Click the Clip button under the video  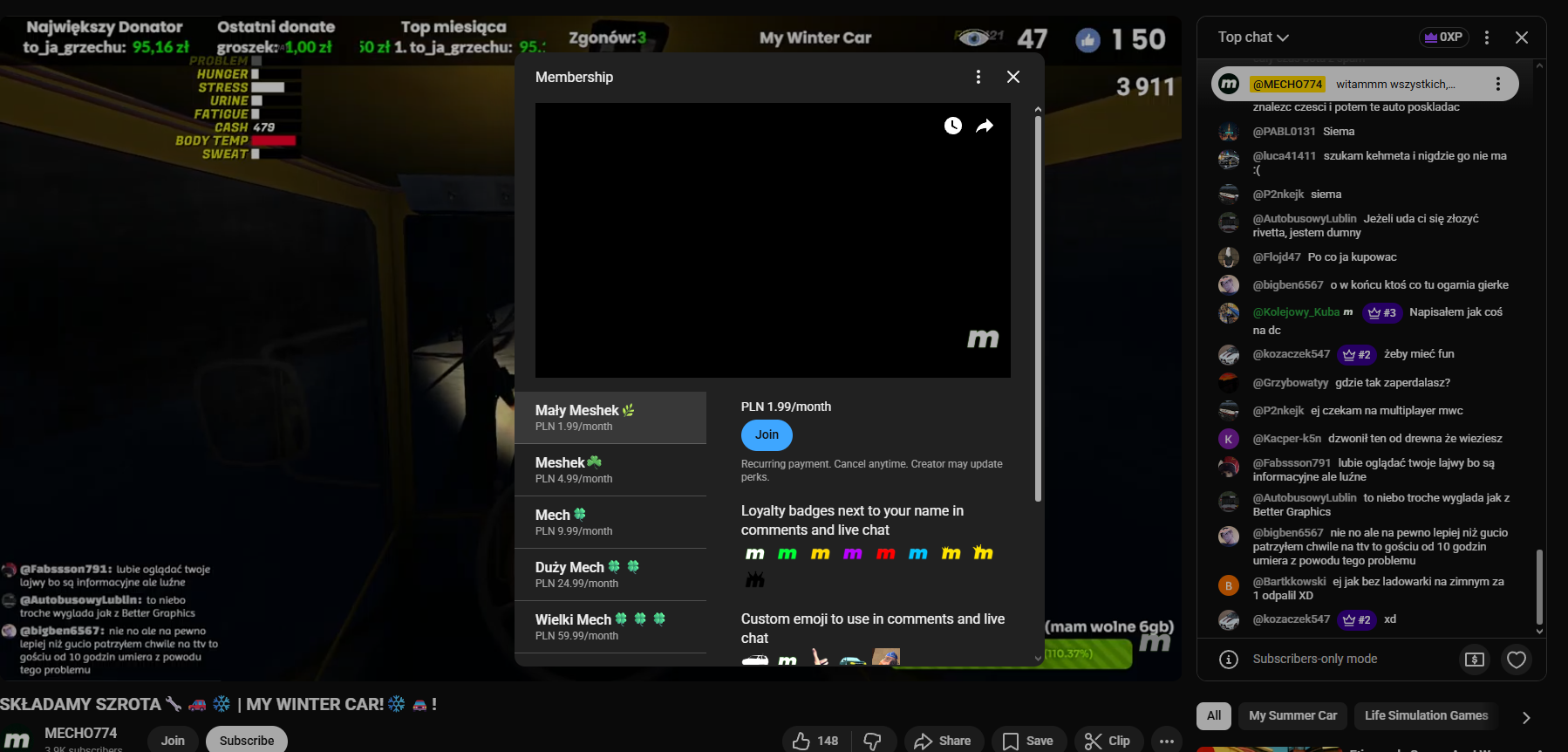coord(1108,741)
